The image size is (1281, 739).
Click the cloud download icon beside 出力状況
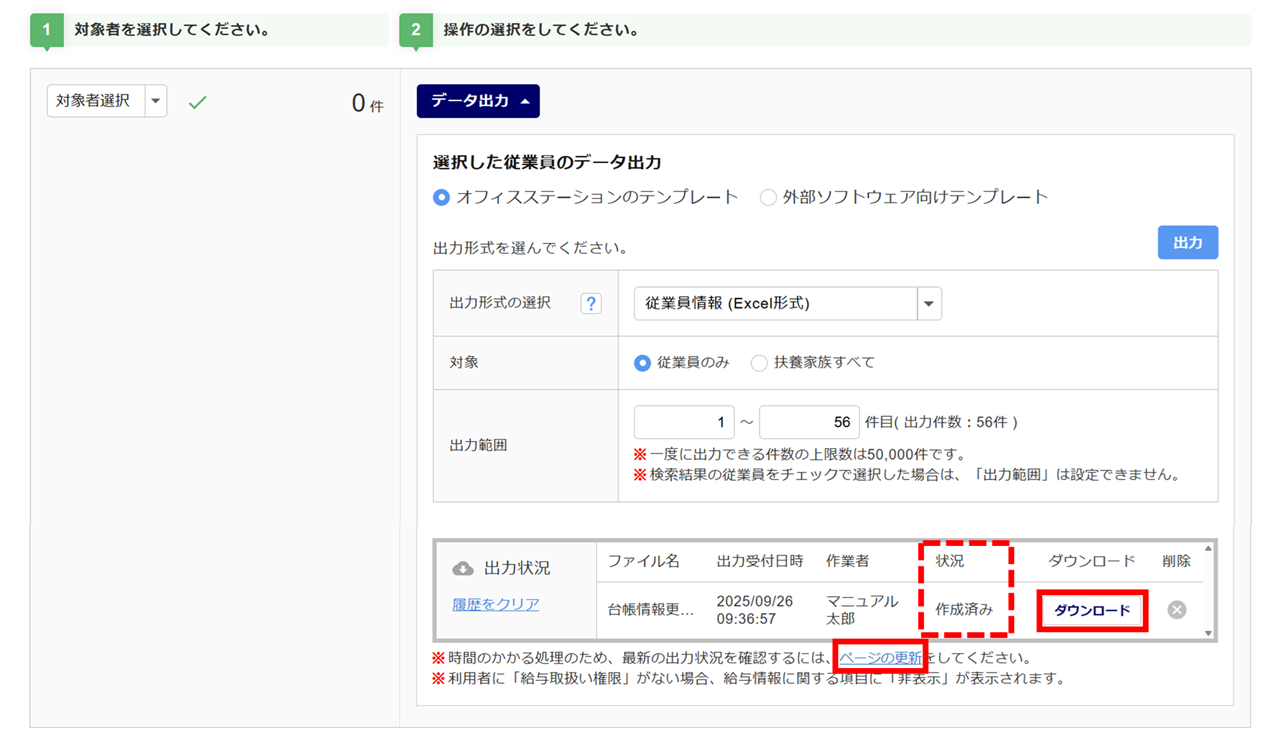pos(463,568)
